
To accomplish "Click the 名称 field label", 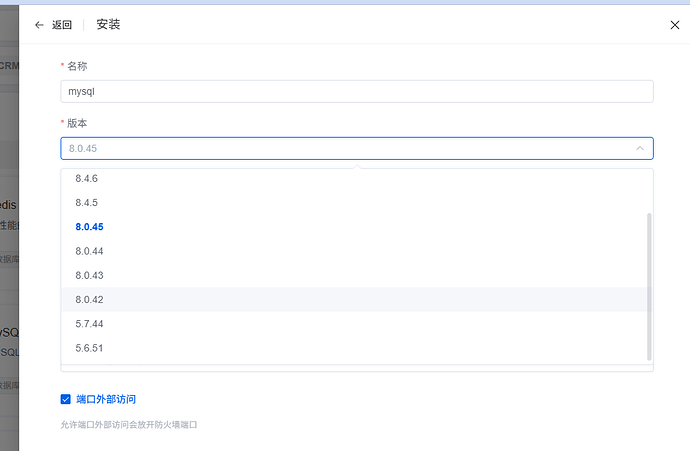I will pyautogui.click(x=77, y=66).
